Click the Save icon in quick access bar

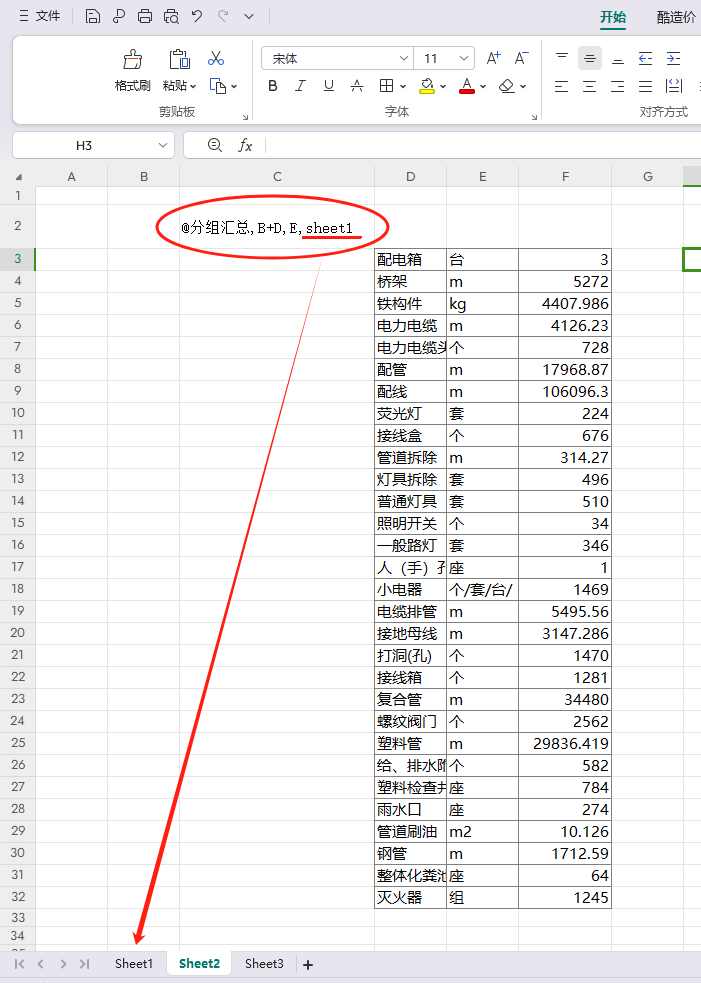[93, 16]
